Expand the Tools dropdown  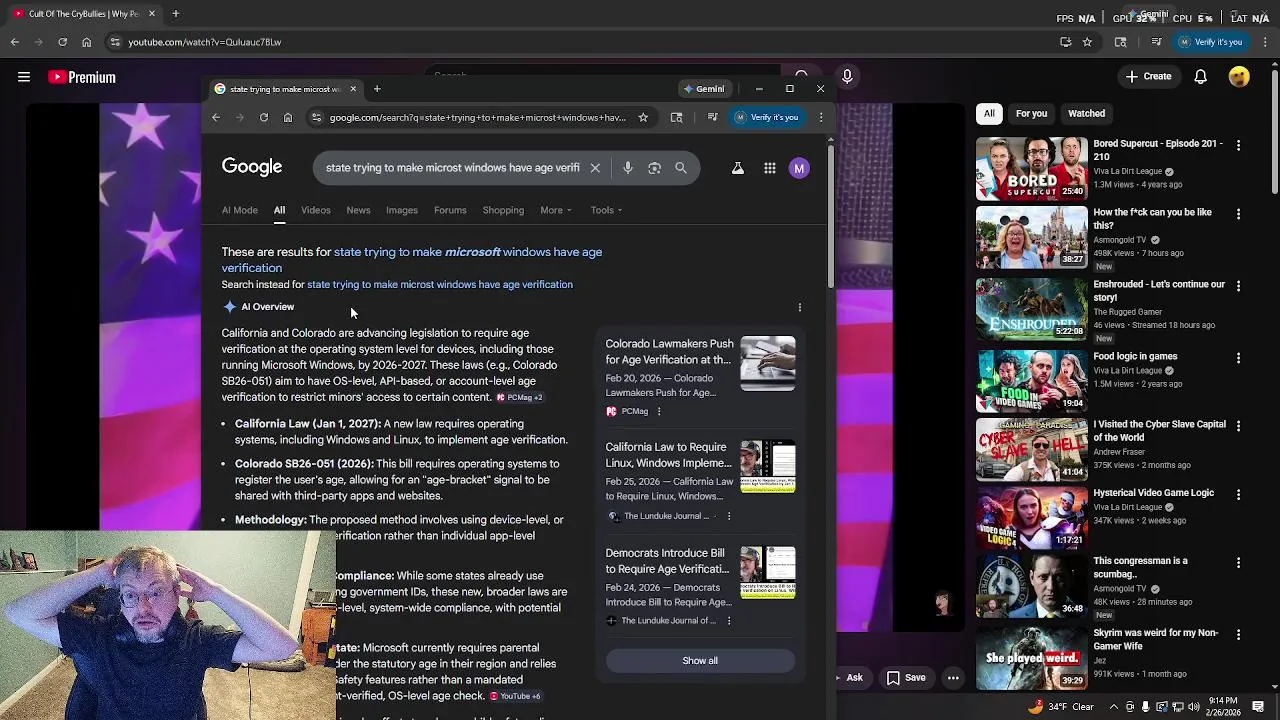606,210
